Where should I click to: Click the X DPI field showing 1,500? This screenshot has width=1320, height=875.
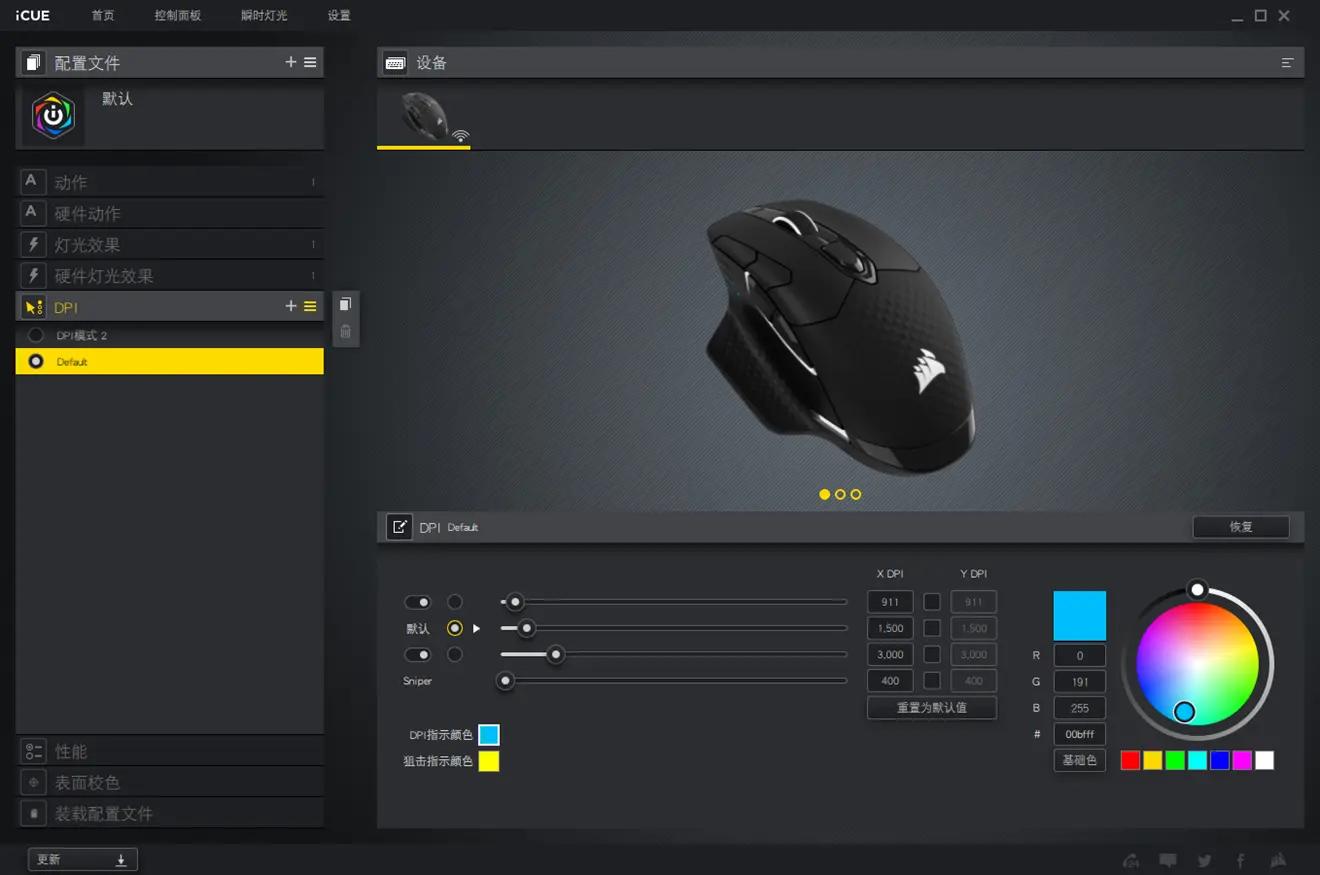[890, 628]
